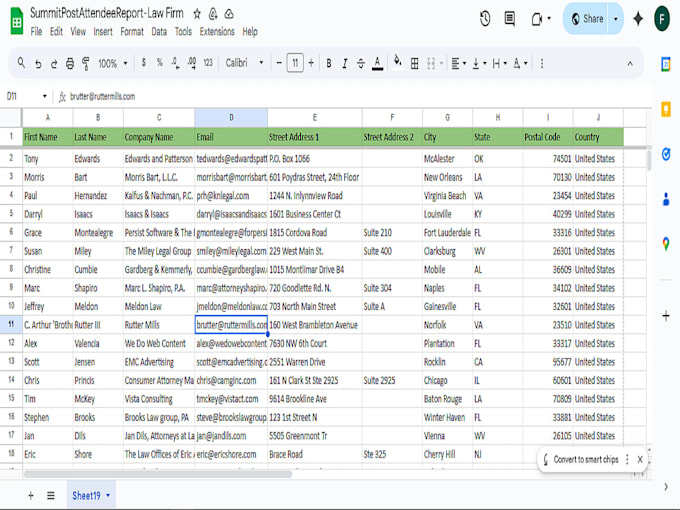Open the fill color picker

pyautogui.click(x=397, y=62)
